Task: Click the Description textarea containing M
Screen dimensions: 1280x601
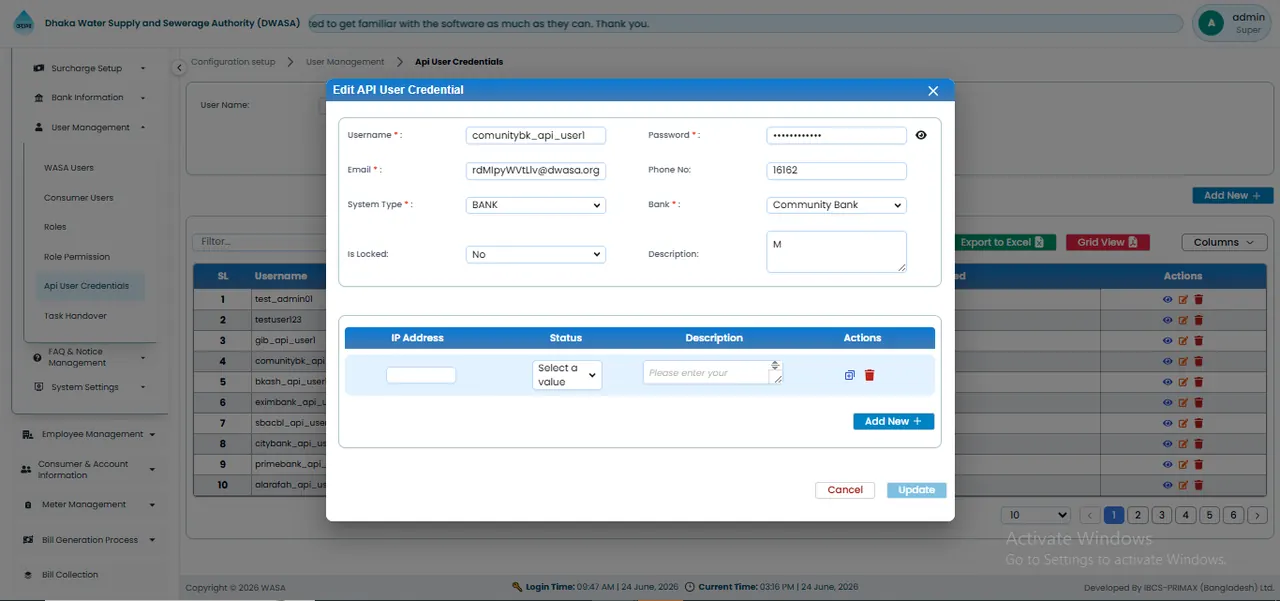Action: pos(837,252)
